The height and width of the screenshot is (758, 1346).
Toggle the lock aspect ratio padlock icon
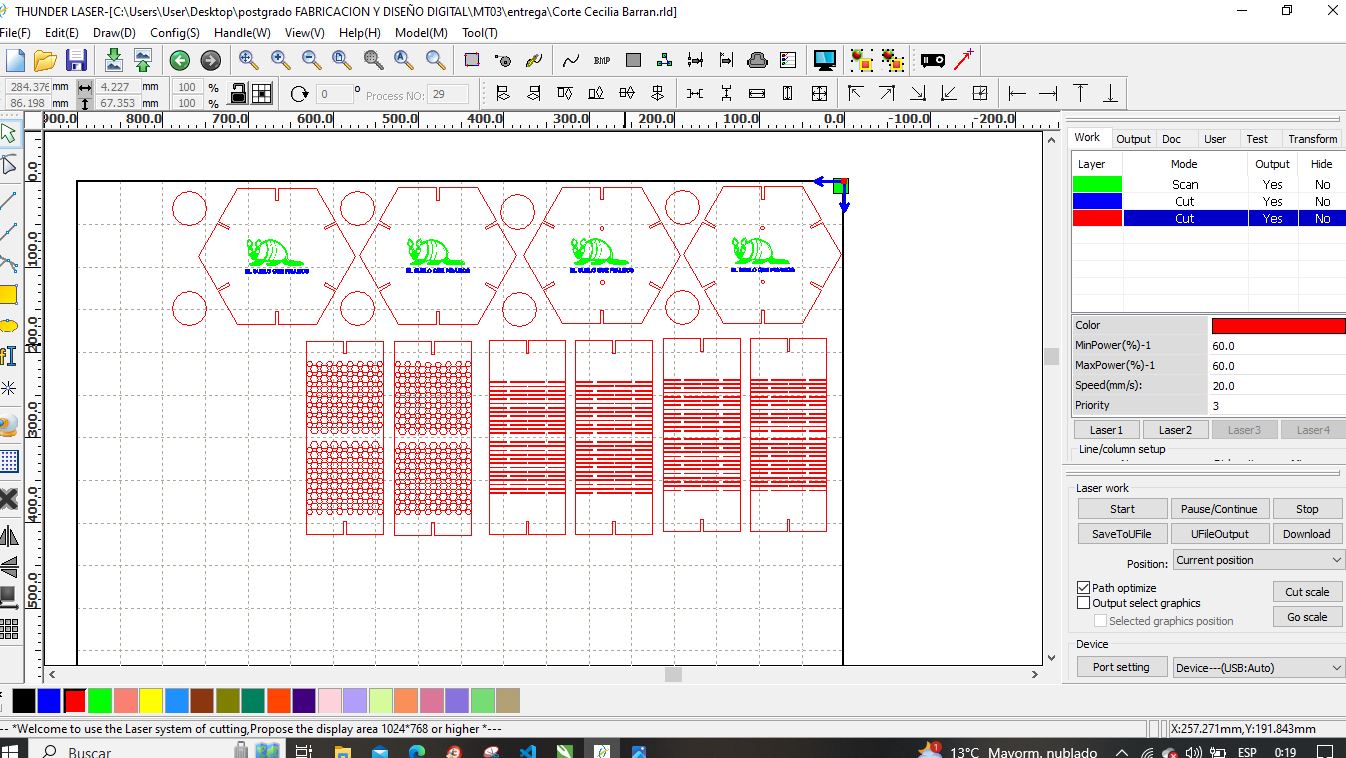click(238, 94)
